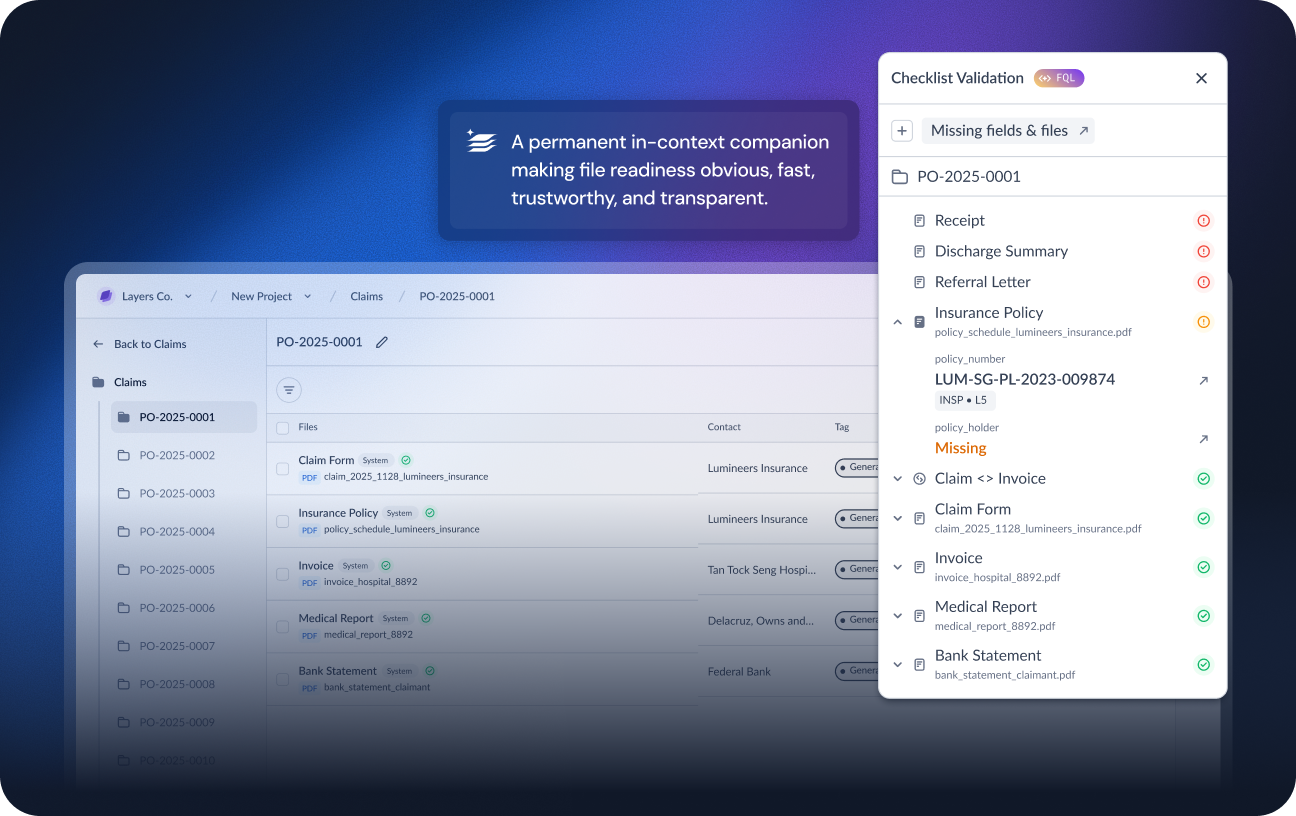This screenshot has height=816, width=1296.
Task: Open bank_statement_claimant PDF file name
Action: pyautogui.click(x=377, y=688)
